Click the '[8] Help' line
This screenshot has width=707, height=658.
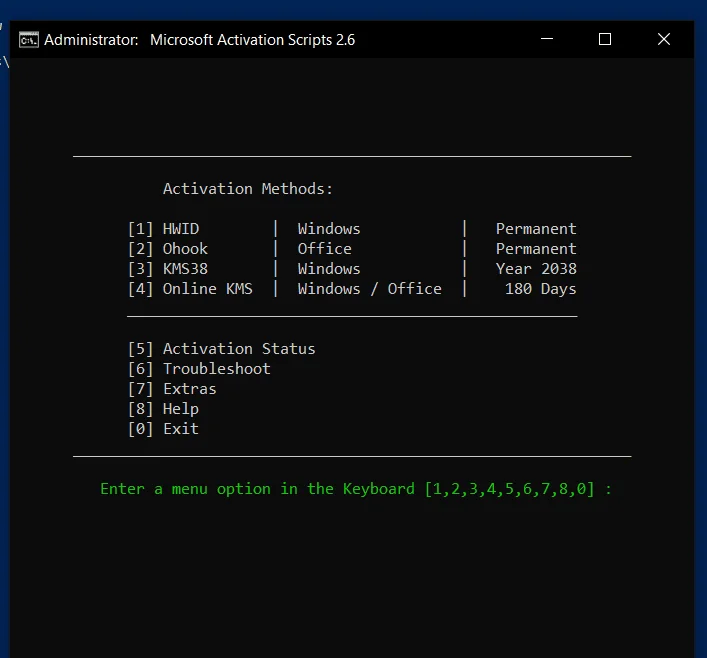pyautogui.click(x=163, y=409)
